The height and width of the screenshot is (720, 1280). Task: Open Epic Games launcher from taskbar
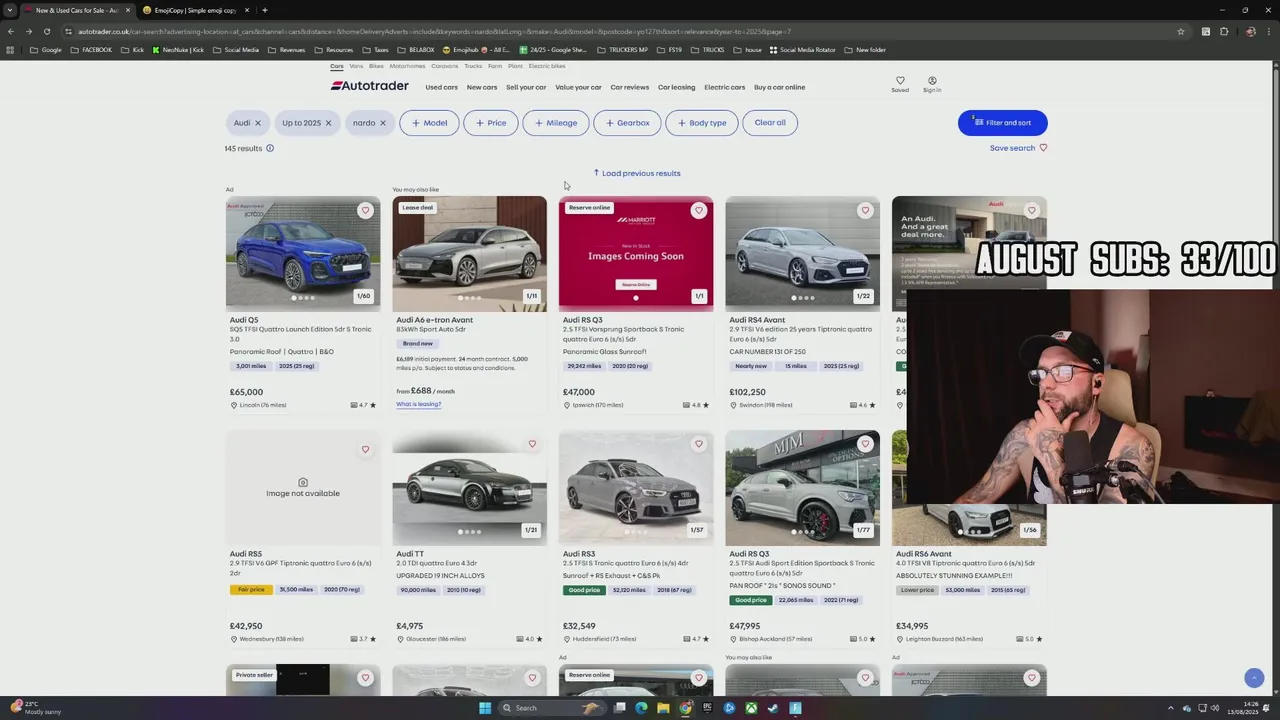707,708
